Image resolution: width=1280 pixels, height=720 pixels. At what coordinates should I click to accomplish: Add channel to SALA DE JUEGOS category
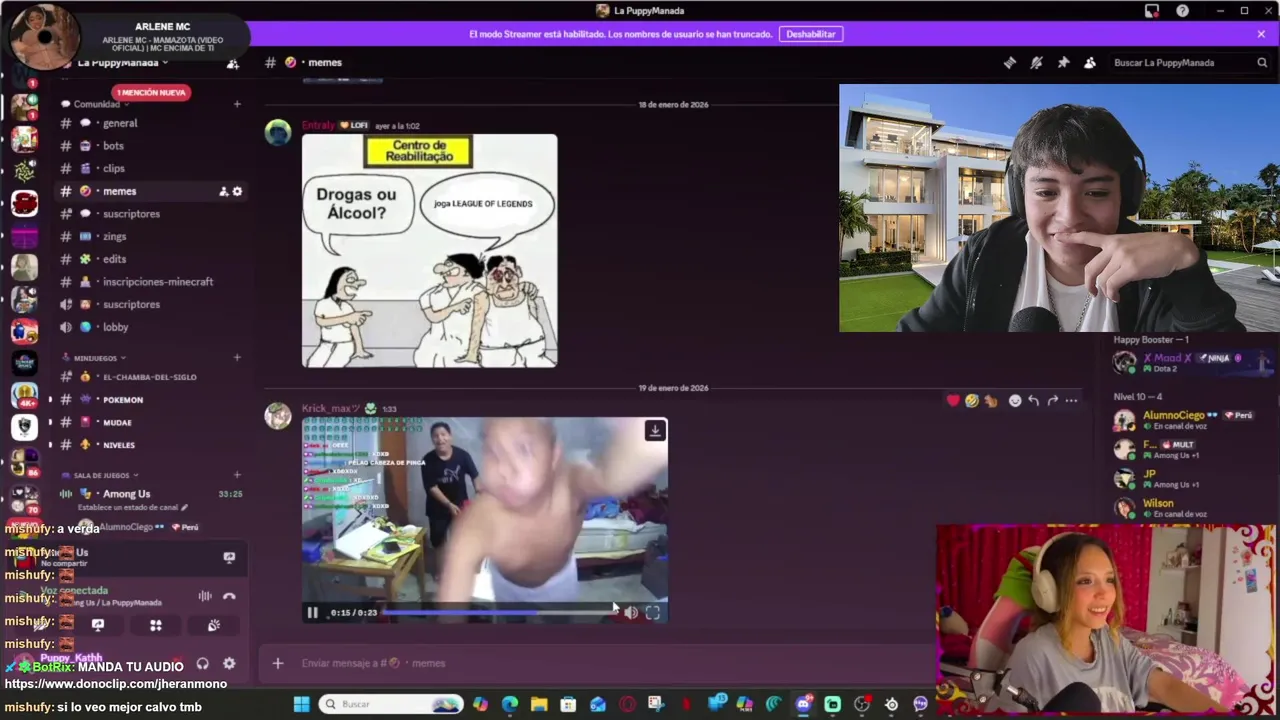tap(237, 475)
